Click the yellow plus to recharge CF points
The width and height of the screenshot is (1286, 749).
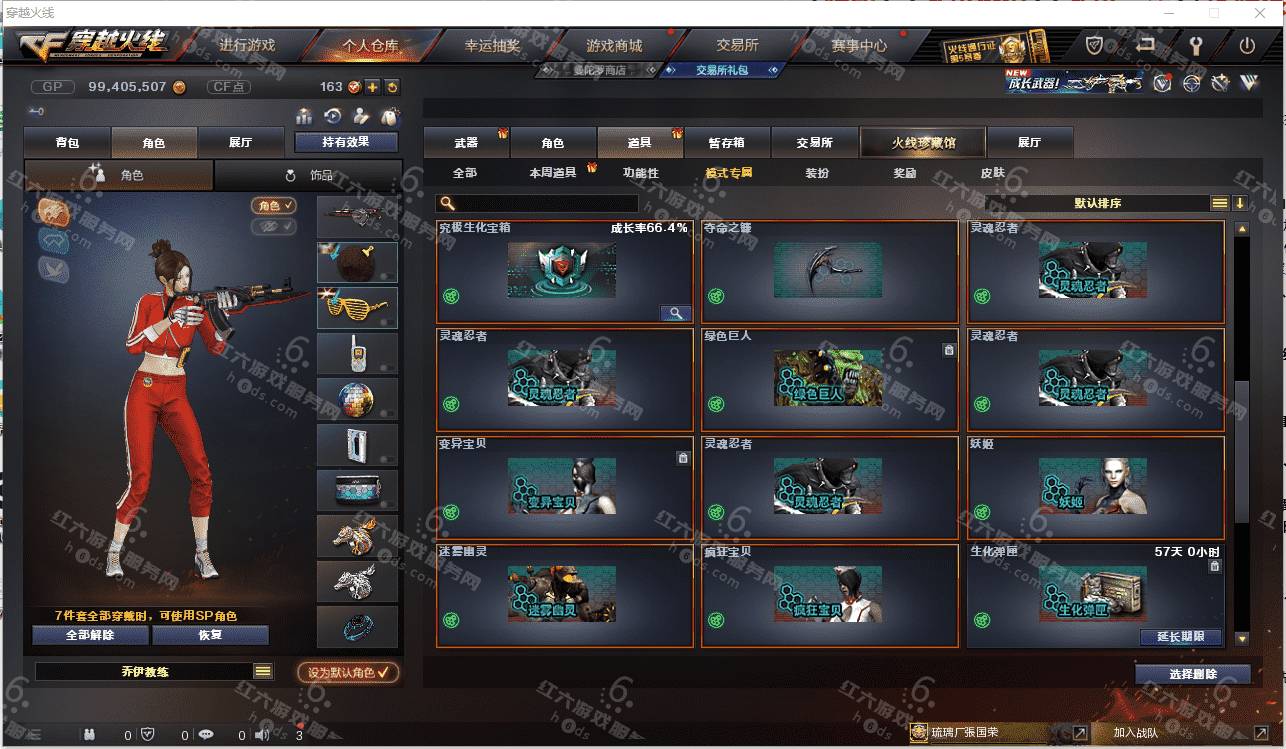click(372, 87)
